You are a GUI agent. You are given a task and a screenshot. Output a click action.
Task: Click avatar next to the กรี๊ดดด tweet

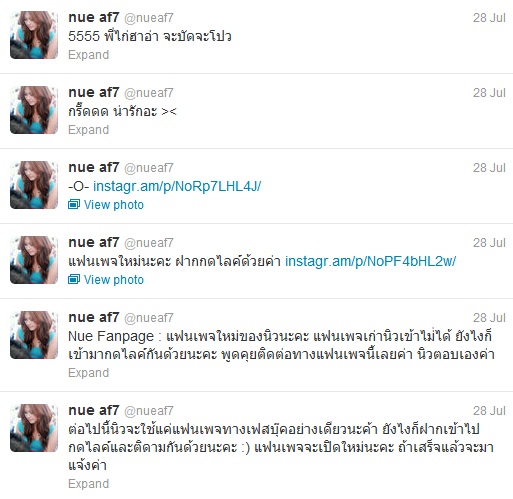point(34,110)
